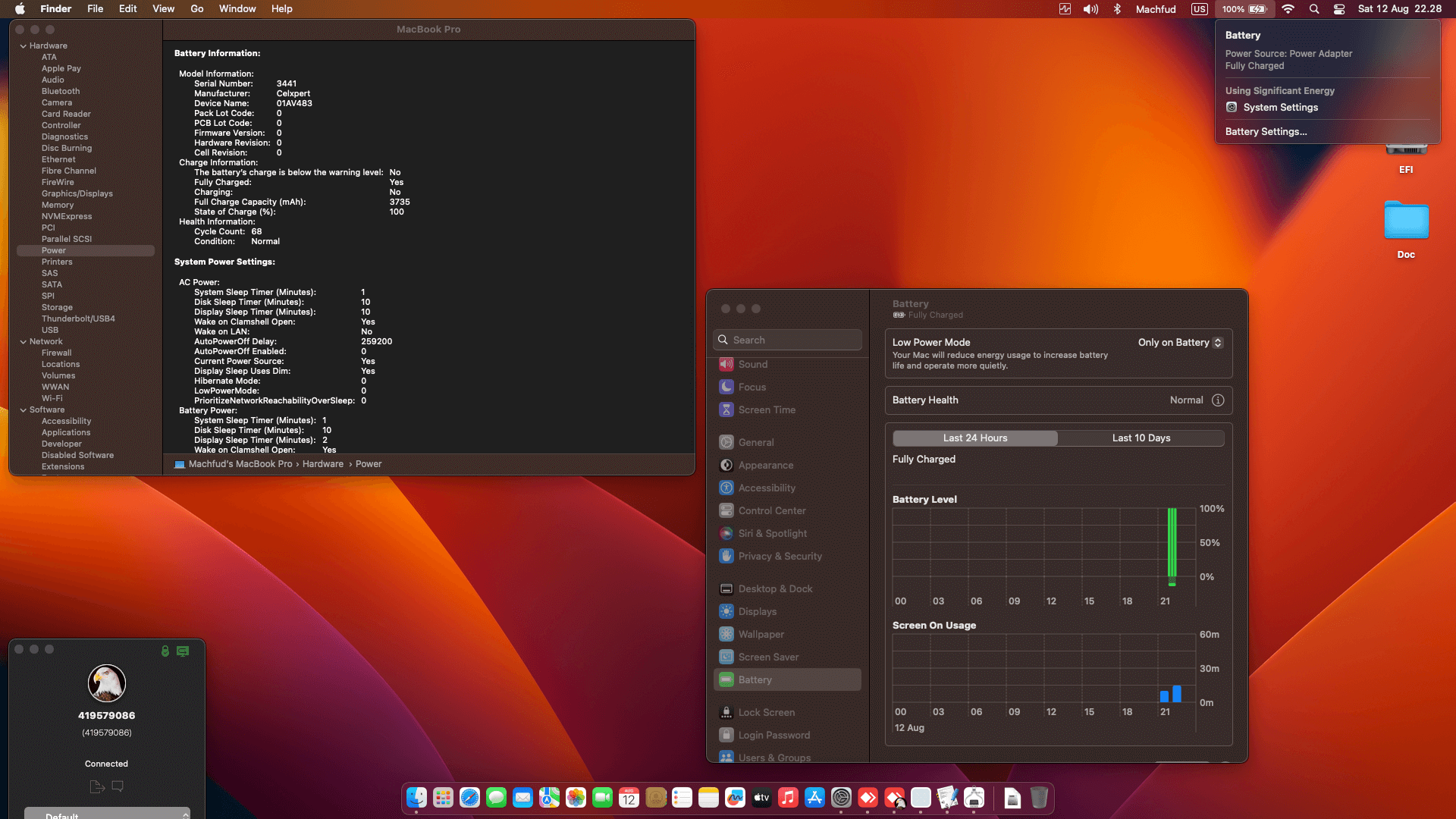The height and width of the screenshot is (819, 1456).
Task: Open the Default dropdown in AnyDesk window
Action: tap(107, 814)
